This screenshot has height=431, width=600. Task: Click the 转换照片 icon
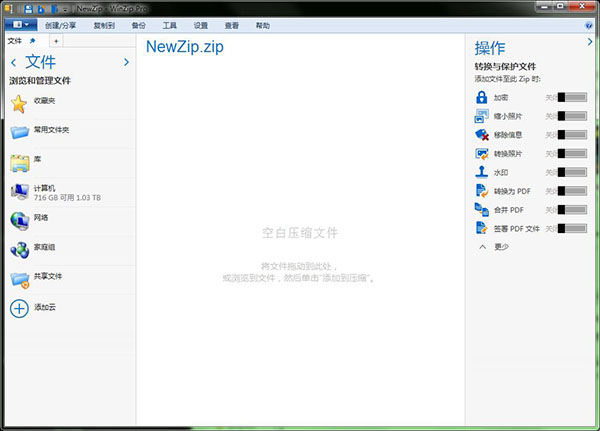481,153
